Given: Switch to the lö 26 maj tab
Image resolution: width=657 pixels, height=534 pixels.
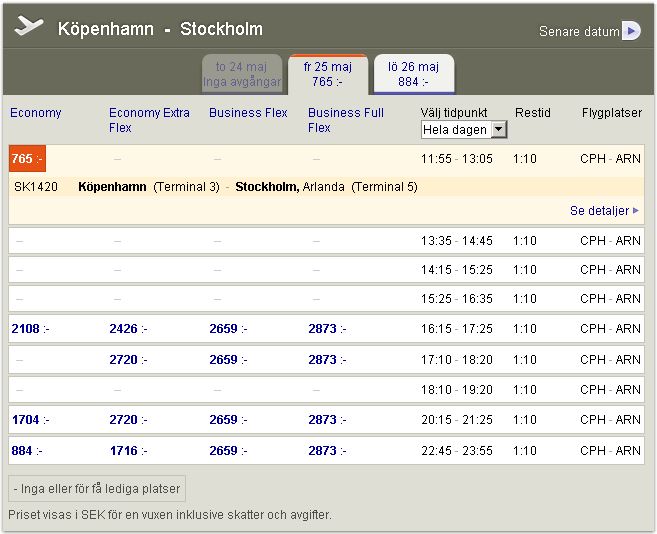Looking at the screenshot, I should 413,74.
